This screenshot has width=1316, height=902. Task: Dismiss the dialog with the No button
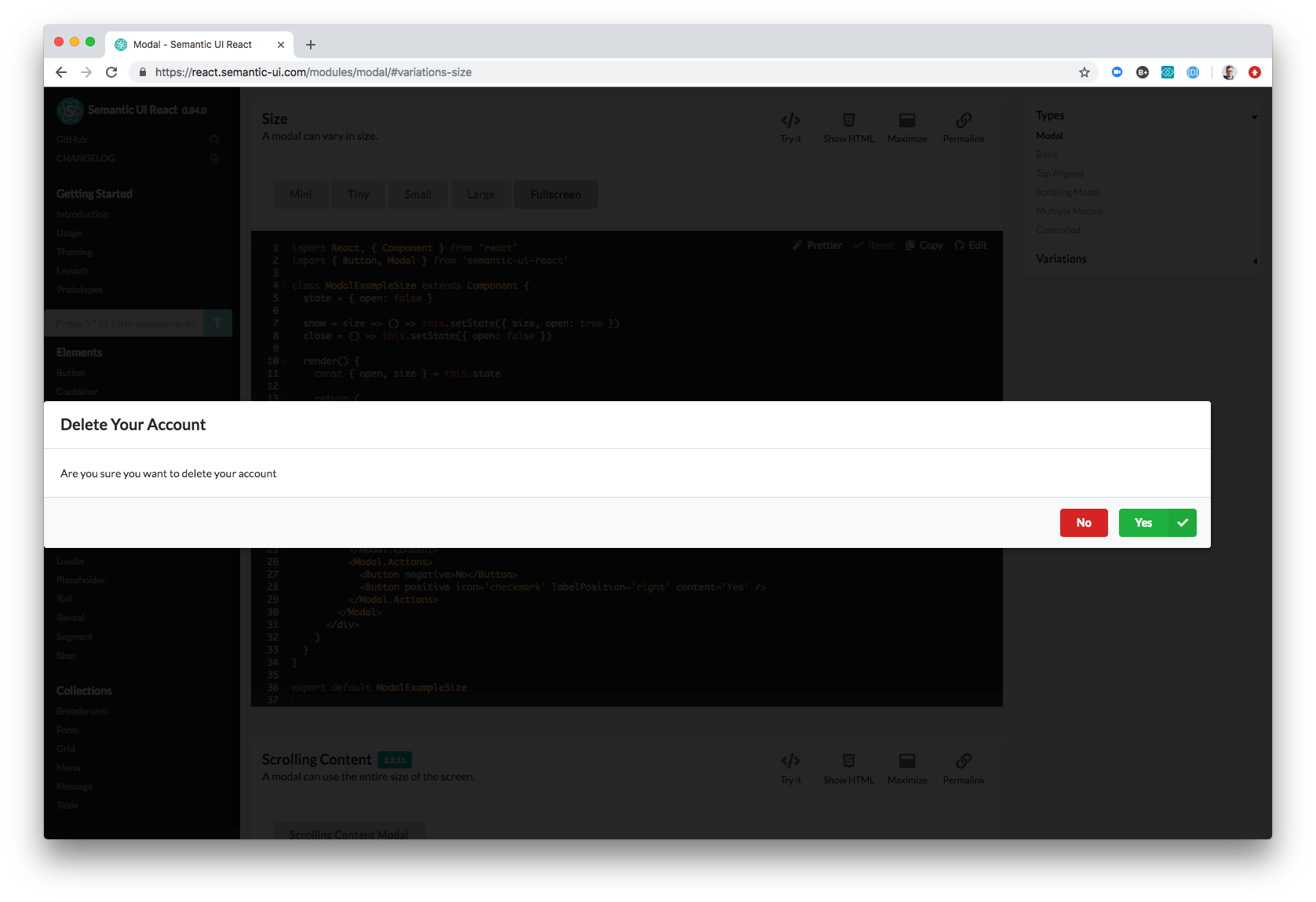pyautogui.click(x=1084, y=522)
